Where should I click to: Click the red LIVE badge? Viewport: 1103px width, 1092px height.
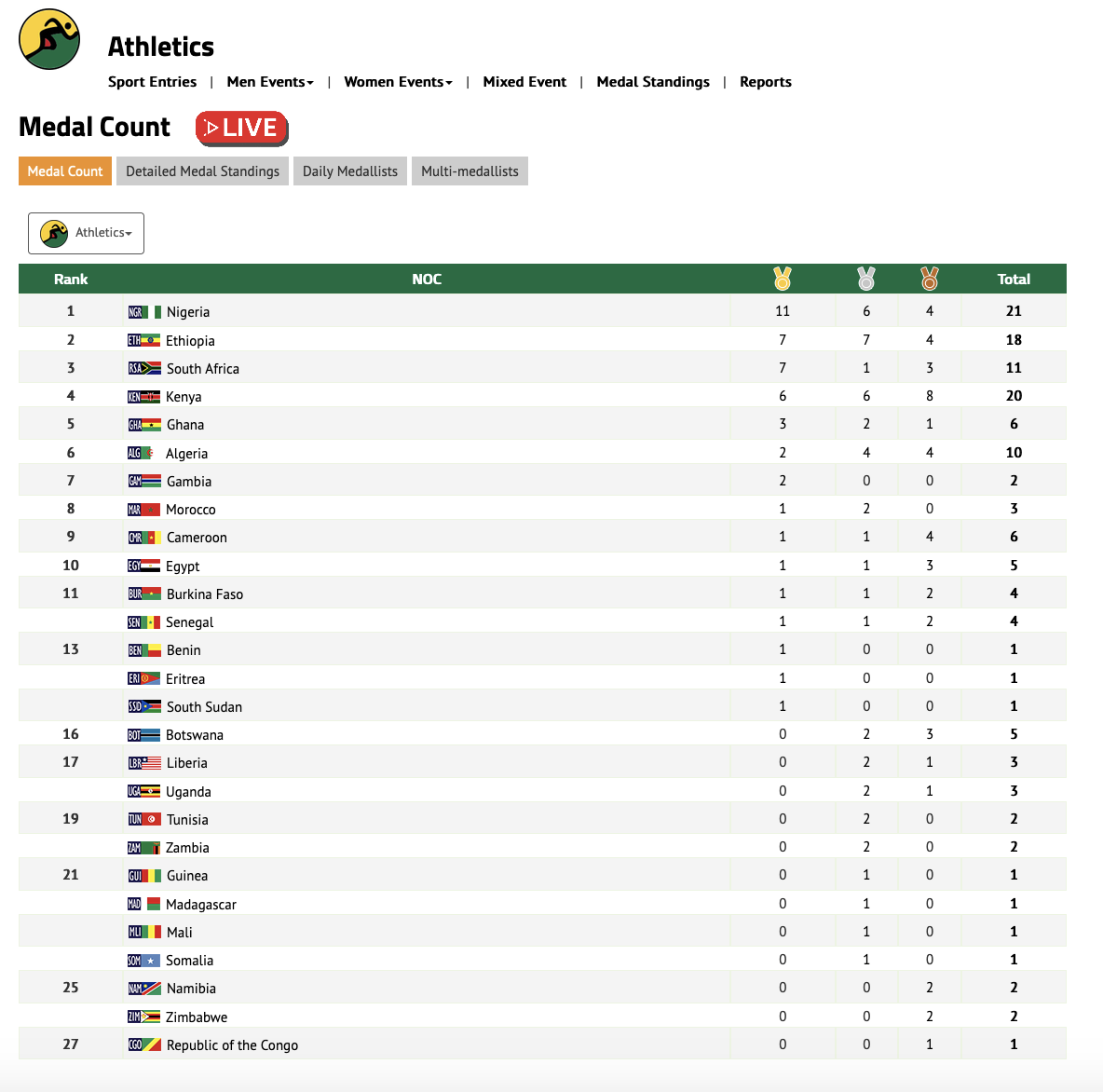[241, 129]
